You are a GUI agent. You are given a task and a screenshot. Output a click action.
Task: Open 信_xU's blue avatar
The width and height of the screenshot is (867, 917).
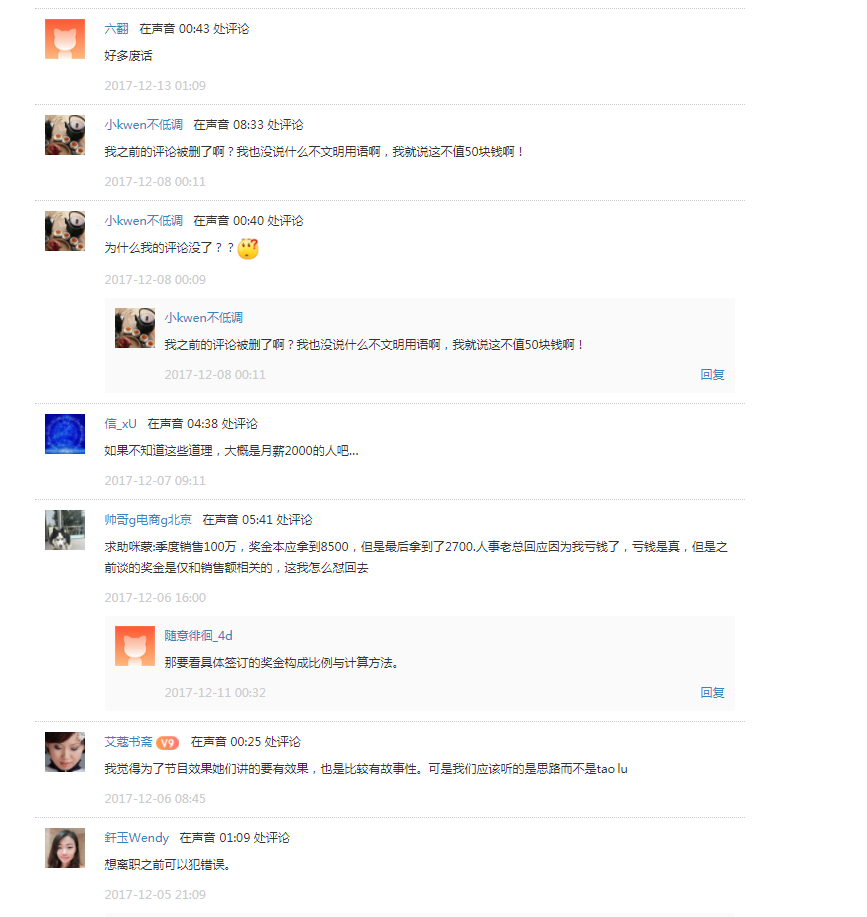click(65, 434)
